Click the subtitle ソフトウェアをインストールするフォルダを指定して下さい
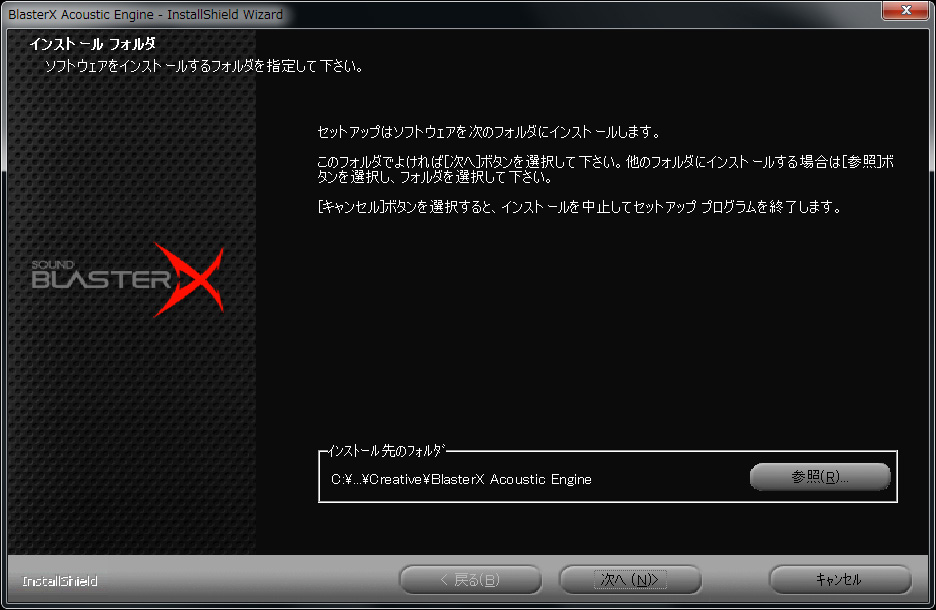The image size is (936, 610). (x=204, y=66)
